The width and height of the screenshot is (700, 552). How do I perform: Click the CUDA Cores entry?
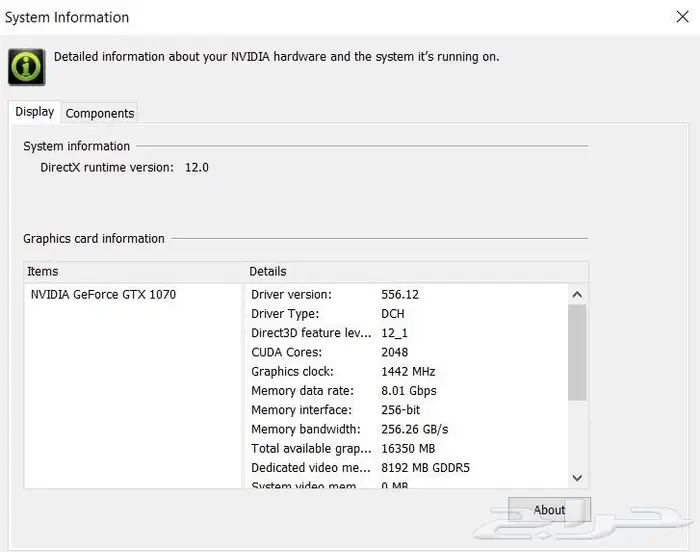(x=287, y=352)
